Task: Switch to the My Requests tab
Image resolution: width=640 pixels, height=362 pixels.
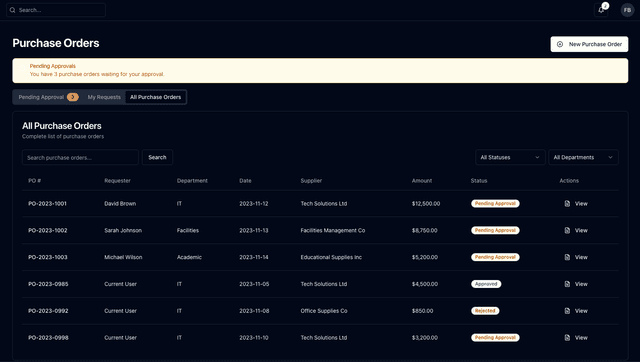Action: tap(104, 97)
